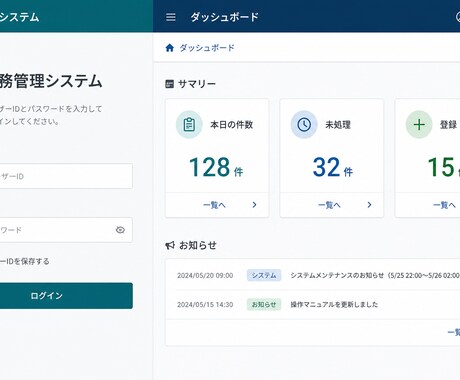The image size is (460, 380).
Task: Click the chevron arrow in the 128件 card
Action: pyautogui.click(x=254, y=205)
